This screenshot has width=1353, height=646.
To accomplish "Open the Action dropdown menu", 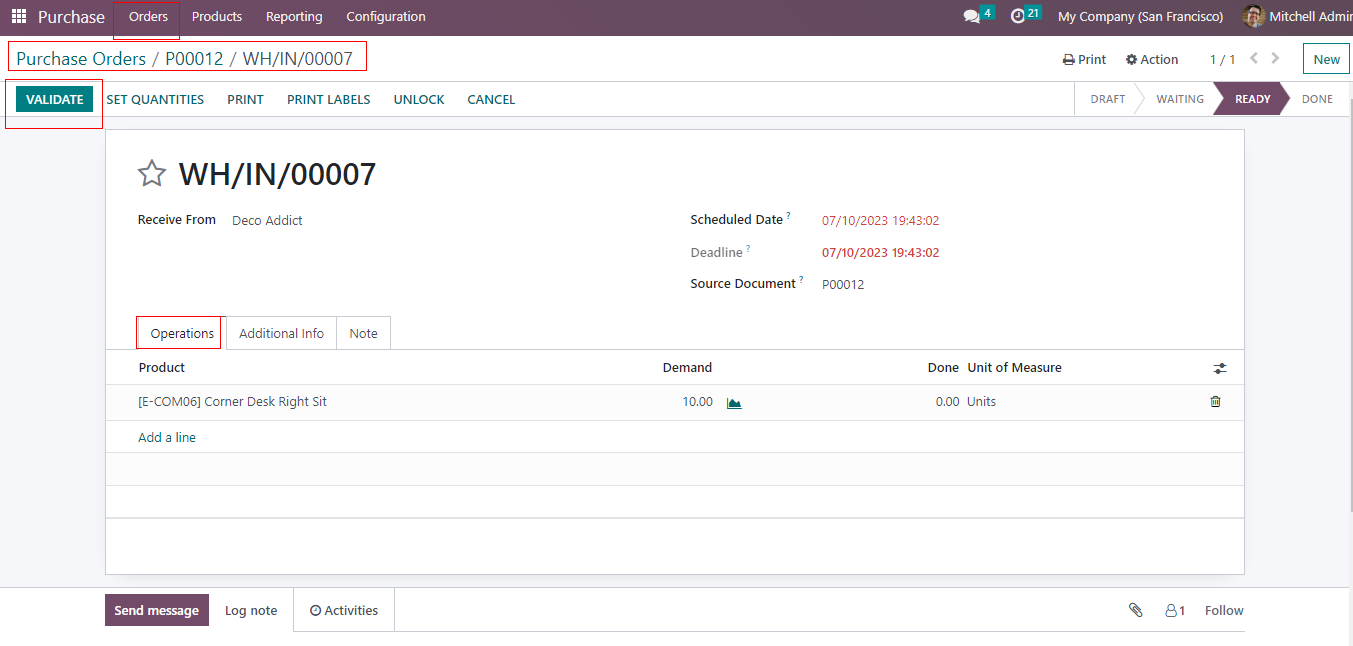I will [1151, 60].
